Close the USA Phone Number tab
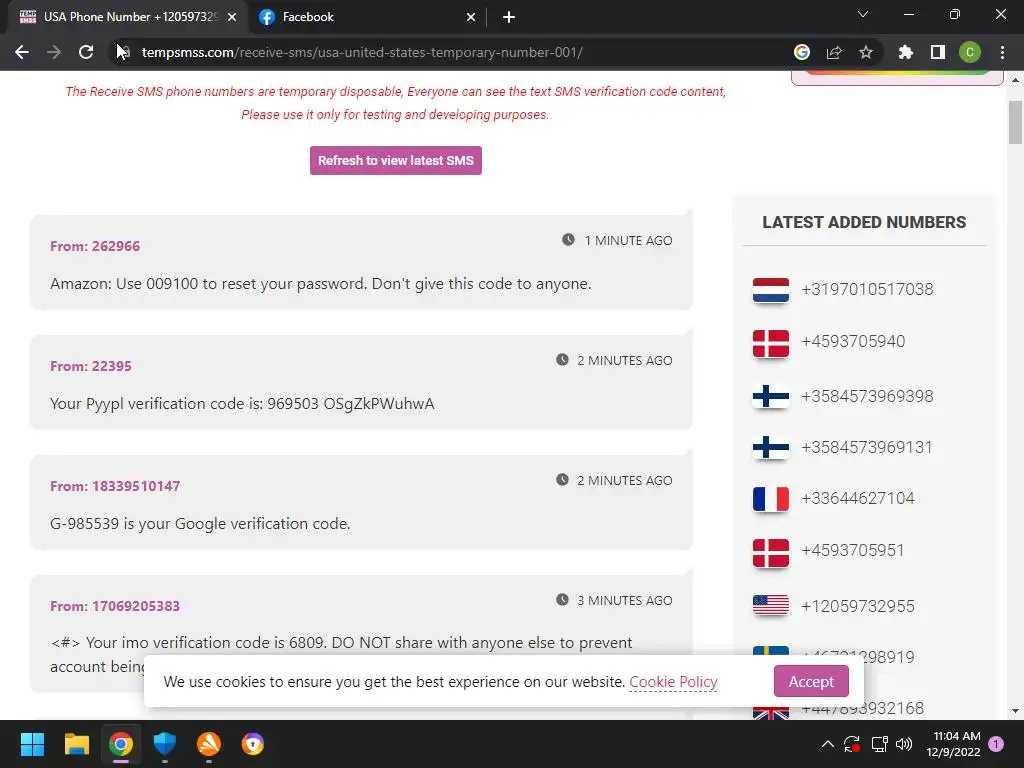Viewport: 1024px width, 768px height. 232,17
